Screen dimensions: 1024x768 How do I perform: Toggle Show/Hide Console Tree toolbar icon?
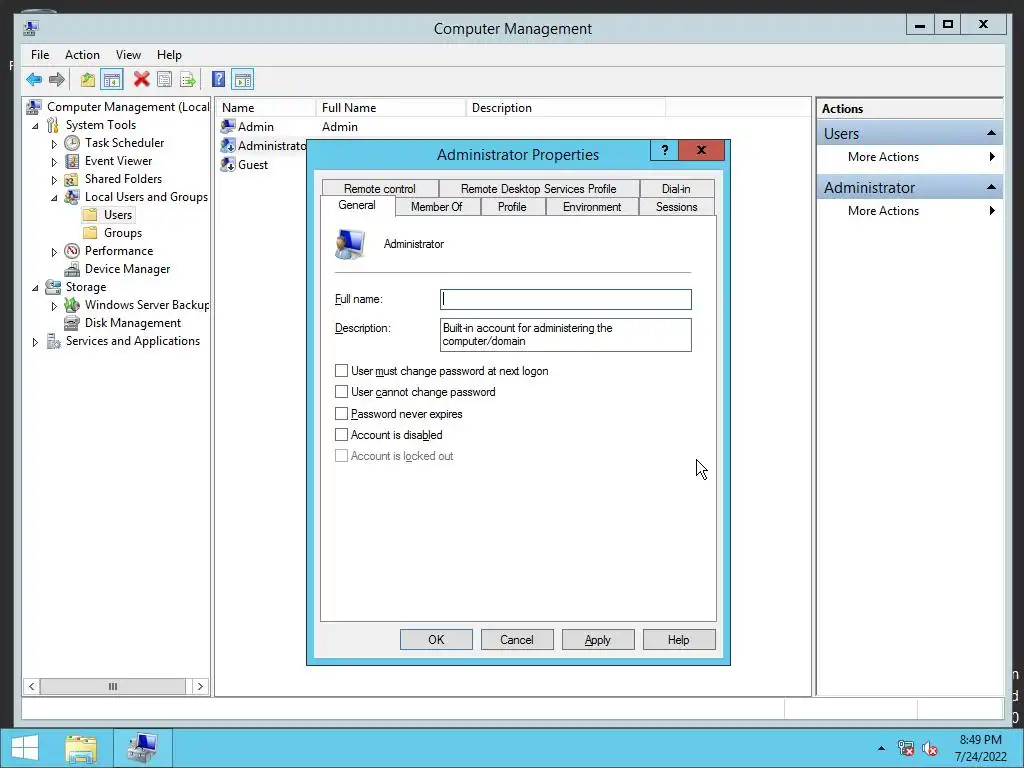(112, 80)
